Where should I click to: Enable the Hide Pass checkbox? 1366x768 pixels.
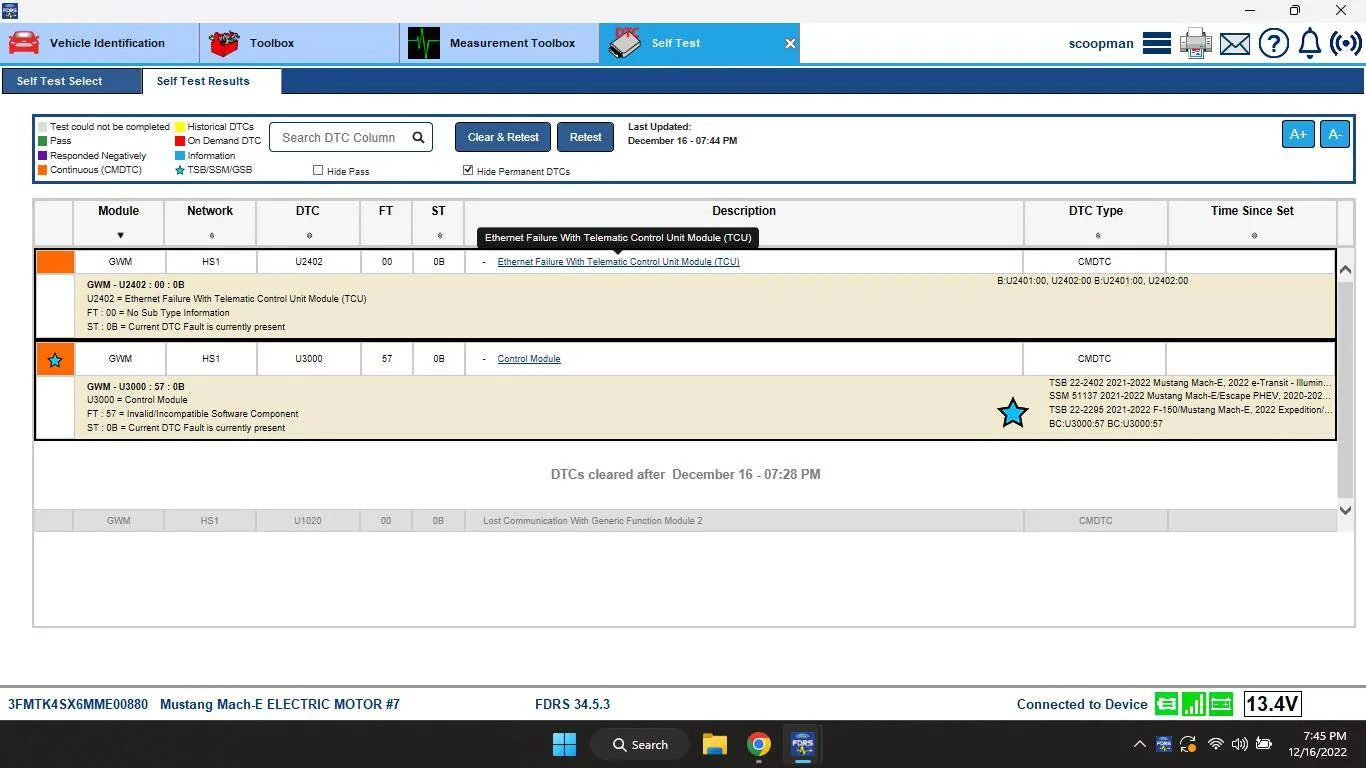click(x=318, y=171)
